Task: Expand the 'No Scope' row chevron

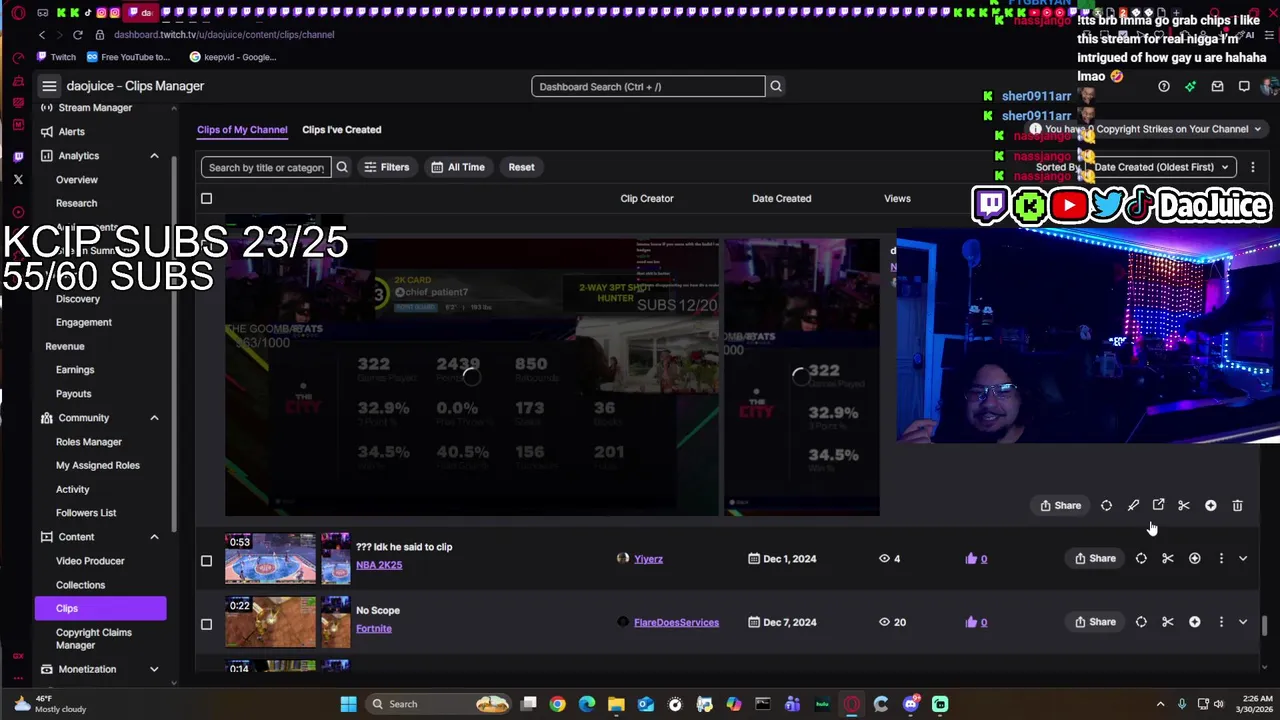Action: [1243, 622]
